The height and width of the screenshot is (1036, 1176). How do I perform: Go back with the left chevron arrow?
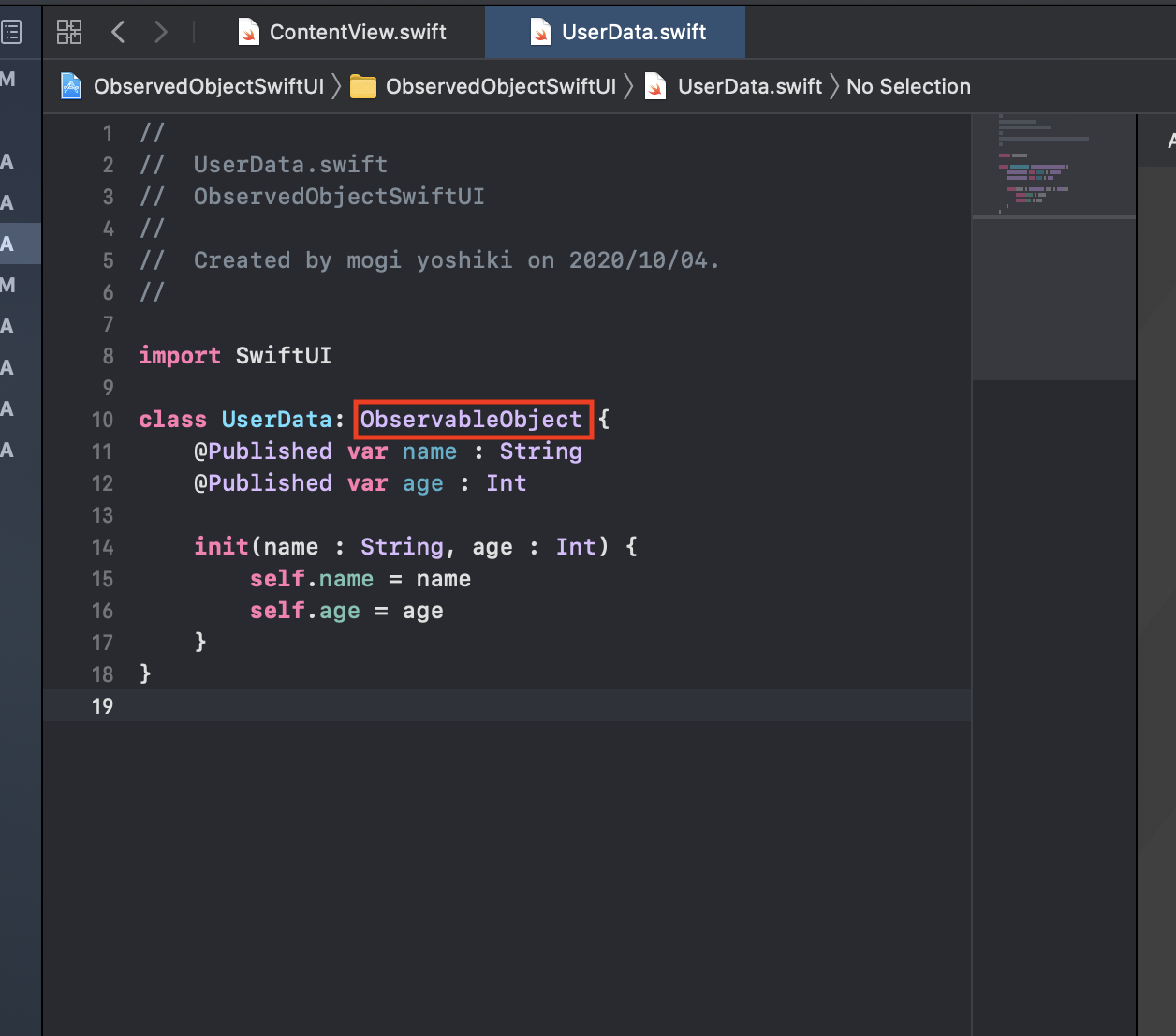click(x=118, y=32)
